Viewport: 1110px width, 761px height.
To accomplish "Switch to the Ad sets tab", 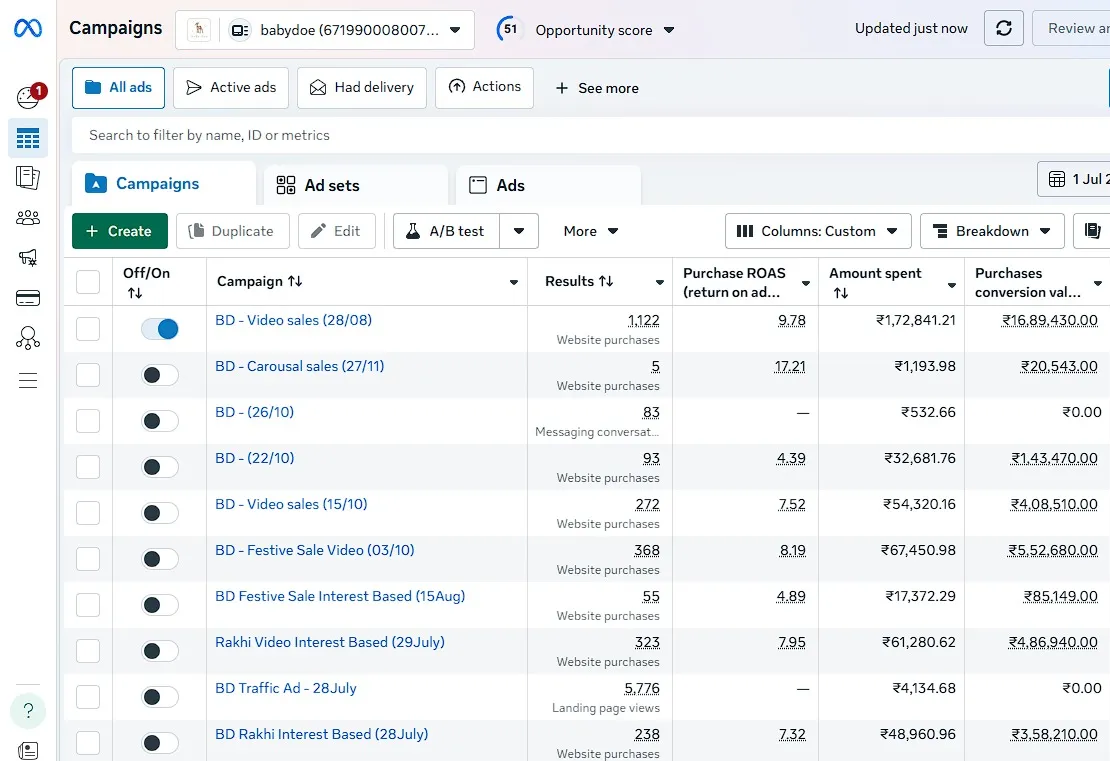I will tap(356, 185).
